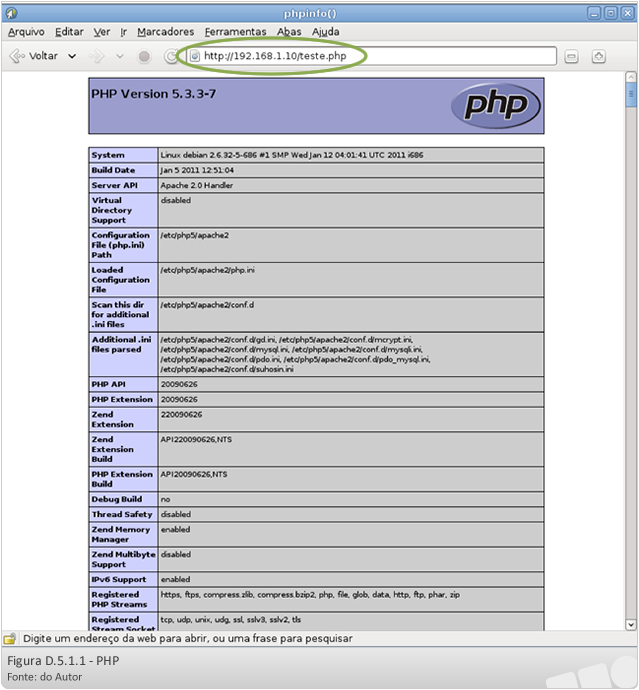Click the zoom out toolbar icon
The image size is (639, 690).
(x=571, y=56)
